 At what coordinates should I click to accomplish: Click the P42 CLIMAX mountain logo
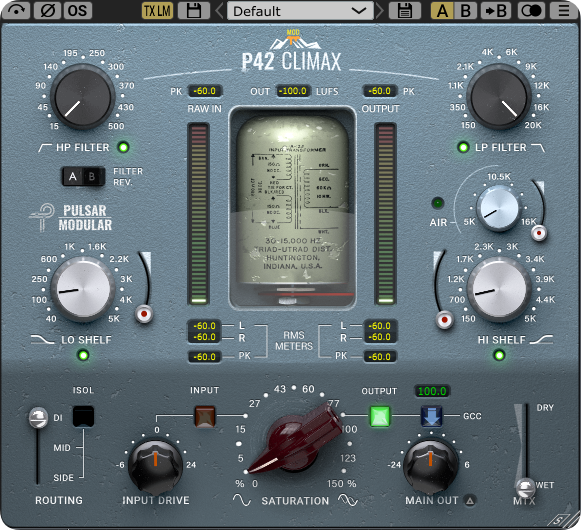click(292, 50)
